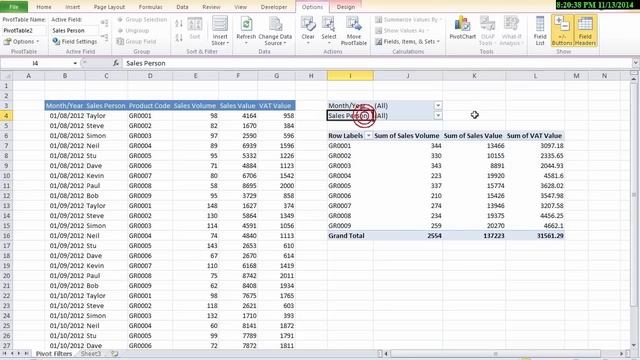The height and width of the screenshot is (360, 640).
Task: Switch to Page Layout tab
Action: pyautogui.click(x=109, y=7)
